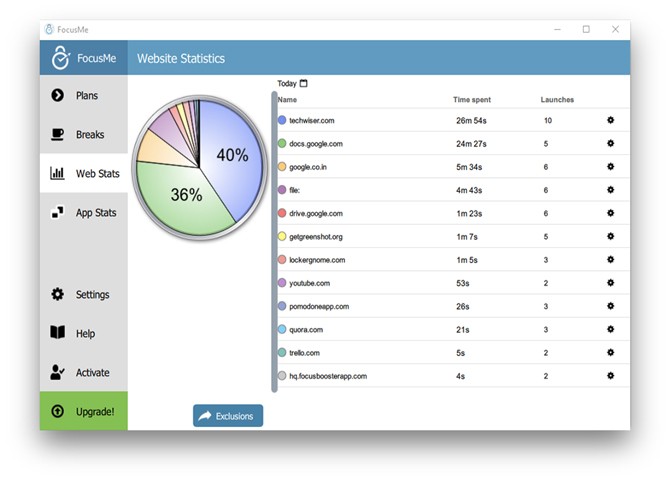Click the Exclusions button
Screen dimensions: 670x480
click(228, 415)
